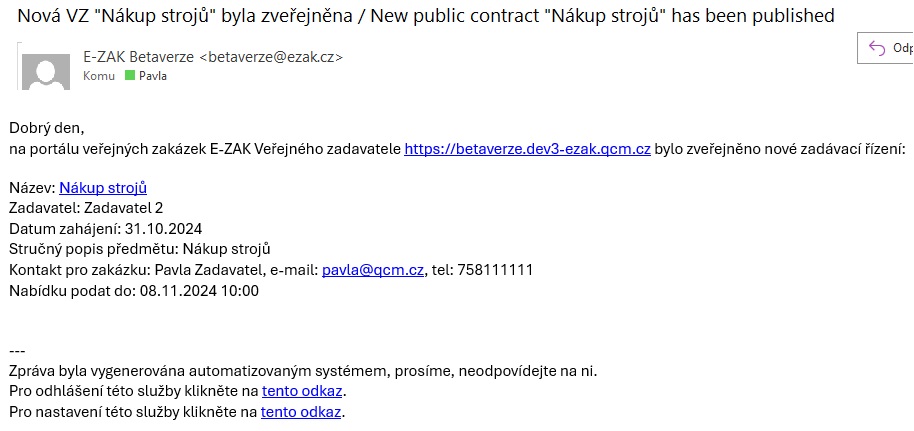The image size is (914, 431).
Task: Click the green presence indicator beside Pavla
Action: click(x=129, y=76)
